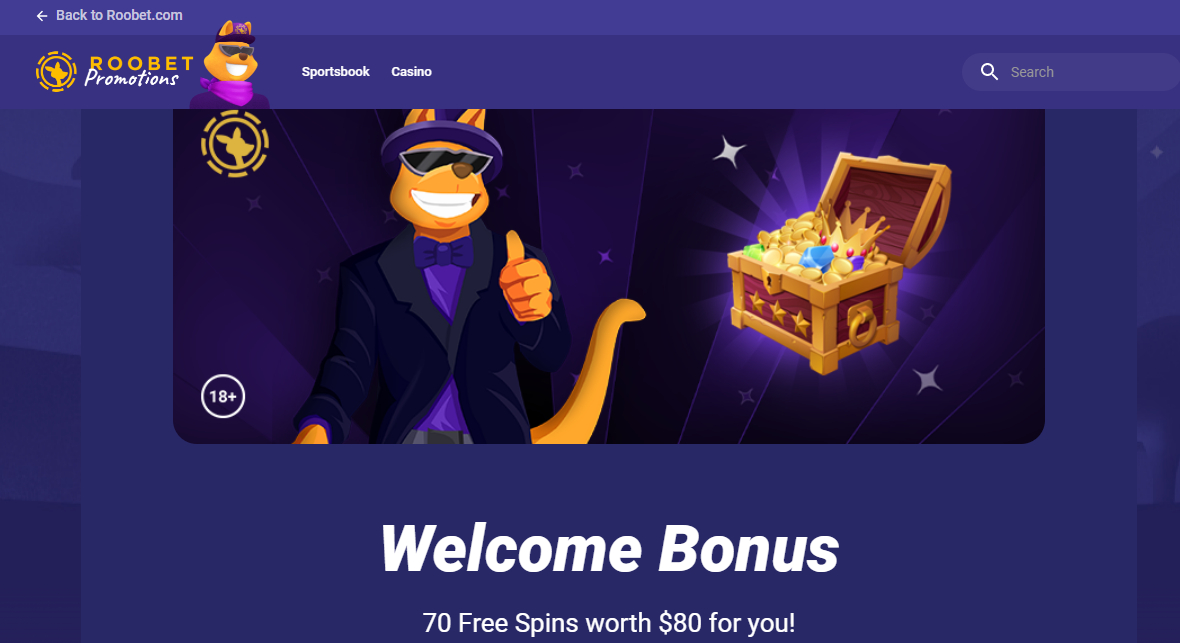Click the Roobet coin emblem on banner
Image resolution: width=1180 pixels, height=643 pixels.
[x=235, y=144]
